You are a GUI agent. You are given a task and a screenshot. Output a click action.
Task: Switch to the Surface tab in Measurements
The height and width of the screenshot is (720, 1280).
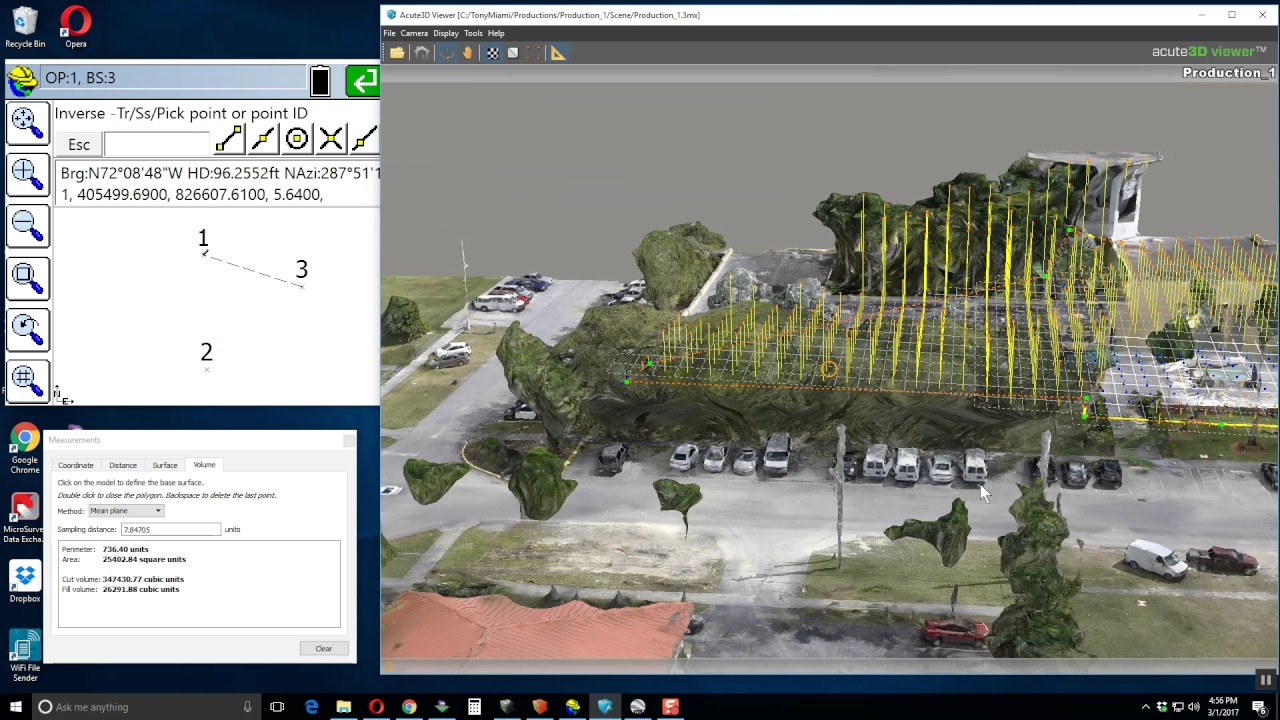pyautogui.click(x=165, y=465)
